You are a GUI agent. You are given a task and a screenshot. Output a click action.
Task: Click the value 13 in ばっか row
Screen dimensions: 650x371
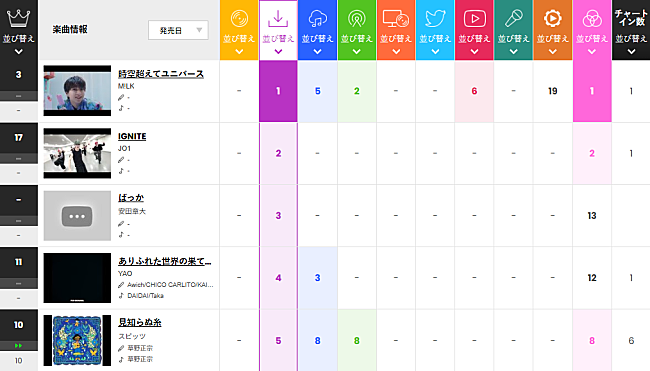pos(592,216)
